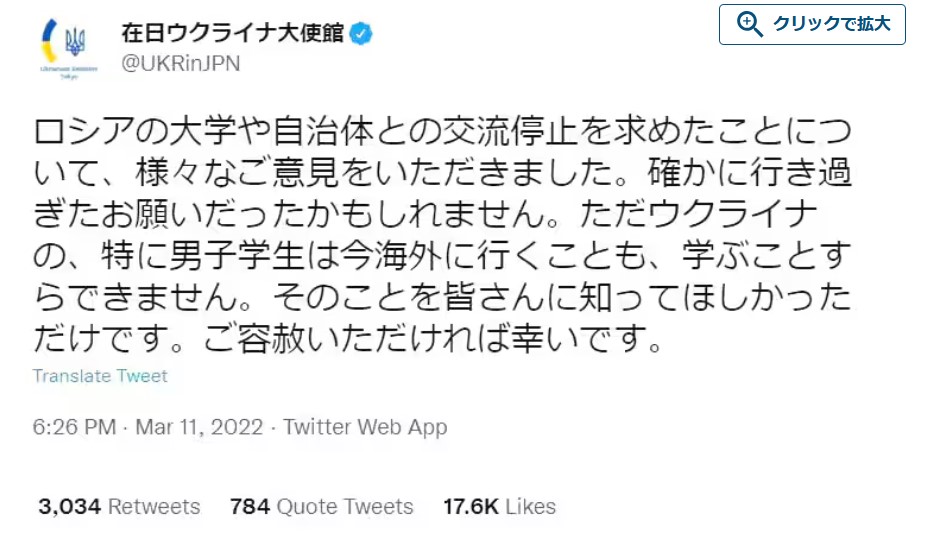Screen dimensions: 930x556
Task: Open the 784 Quote Tweets list
Action: 321,506
